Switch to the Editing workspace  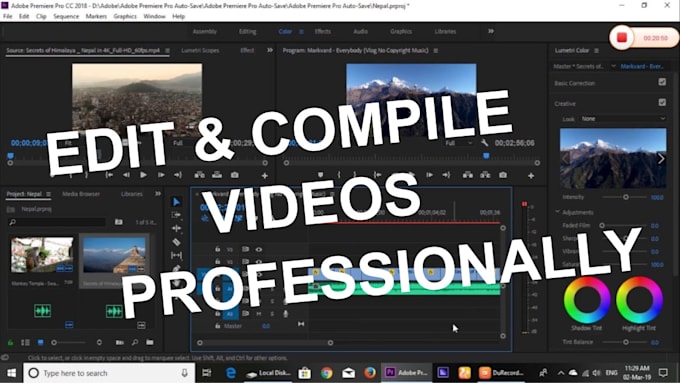[247, 31]
